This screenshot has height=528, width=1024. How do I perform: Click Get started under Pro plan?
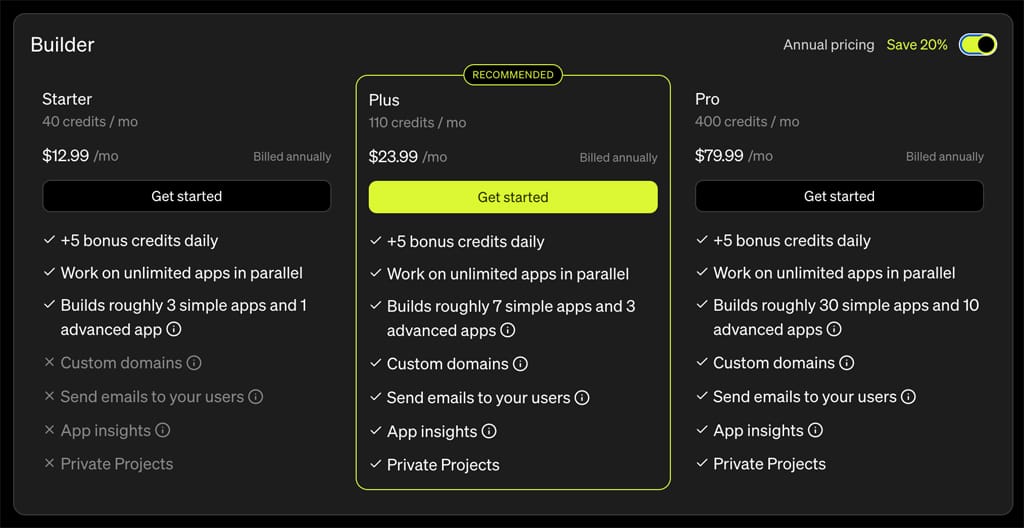[x=839, y=196]
